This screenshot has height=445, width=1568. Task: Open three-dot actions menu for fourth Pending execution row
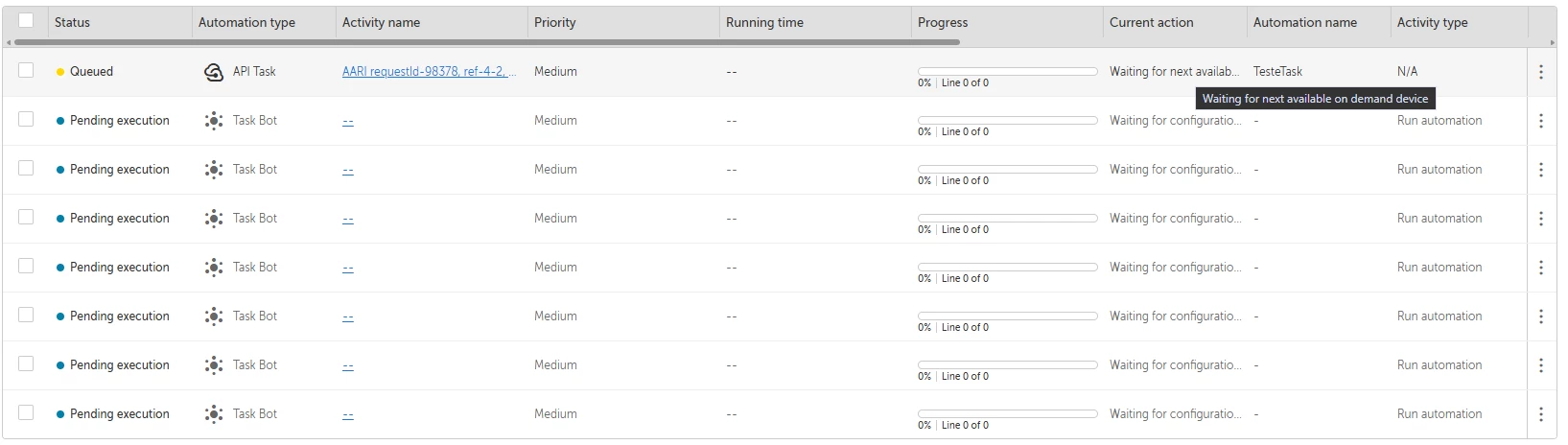click(x=1540, y=268)
